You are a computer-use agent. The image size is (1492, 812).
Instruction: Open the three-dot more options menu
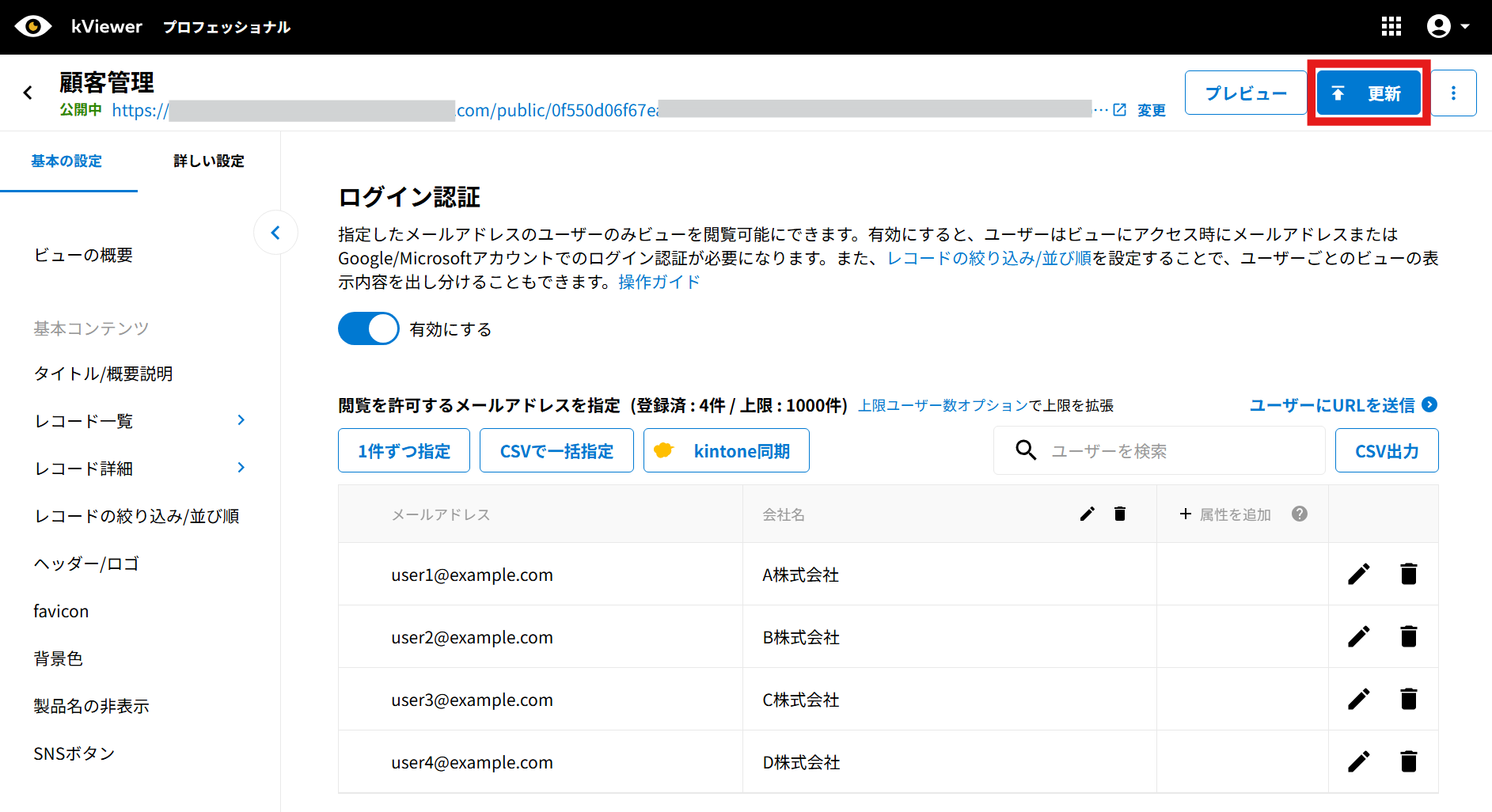(x=1453, y=93)
